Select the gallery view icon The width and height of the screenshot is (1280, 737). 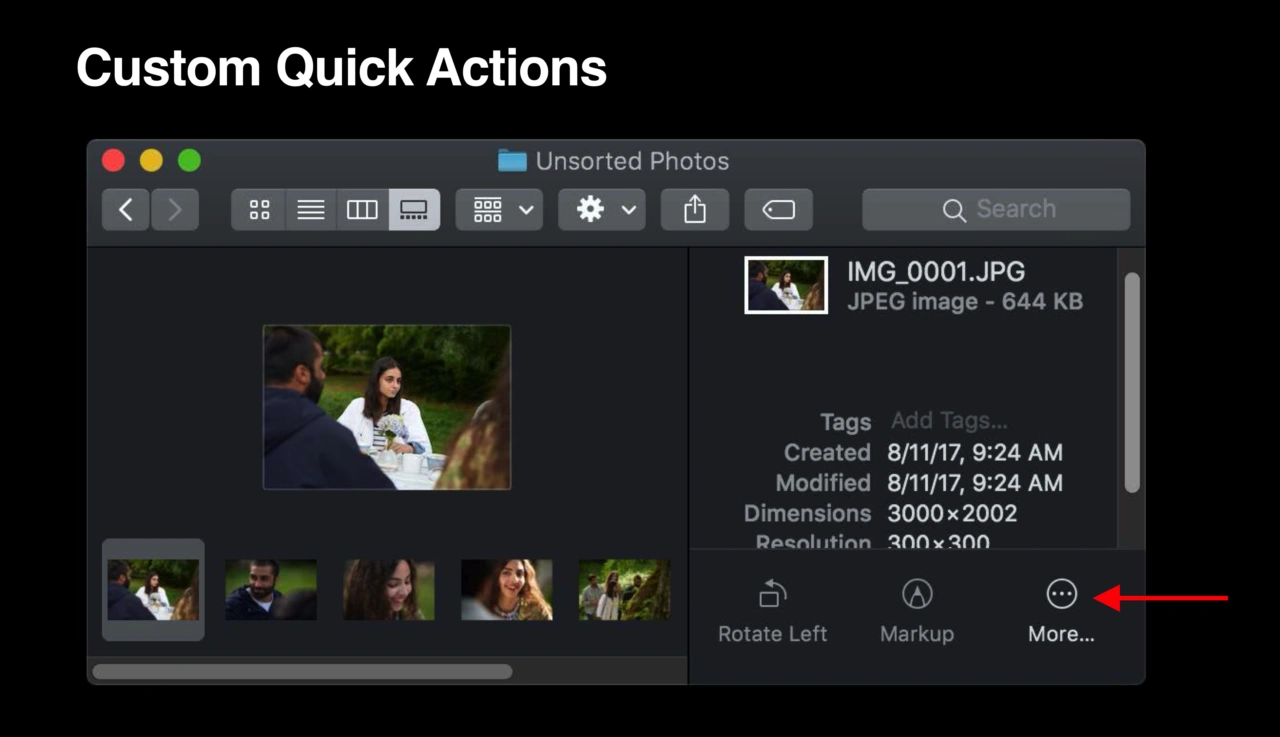point(414,209)
